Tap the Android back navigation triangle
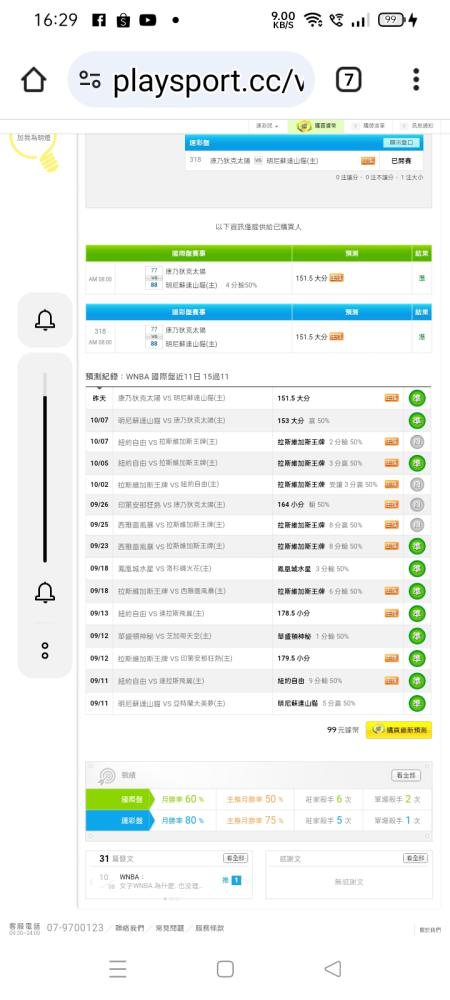The width and height of the screenshot is (450, 1000). (333, 969)
